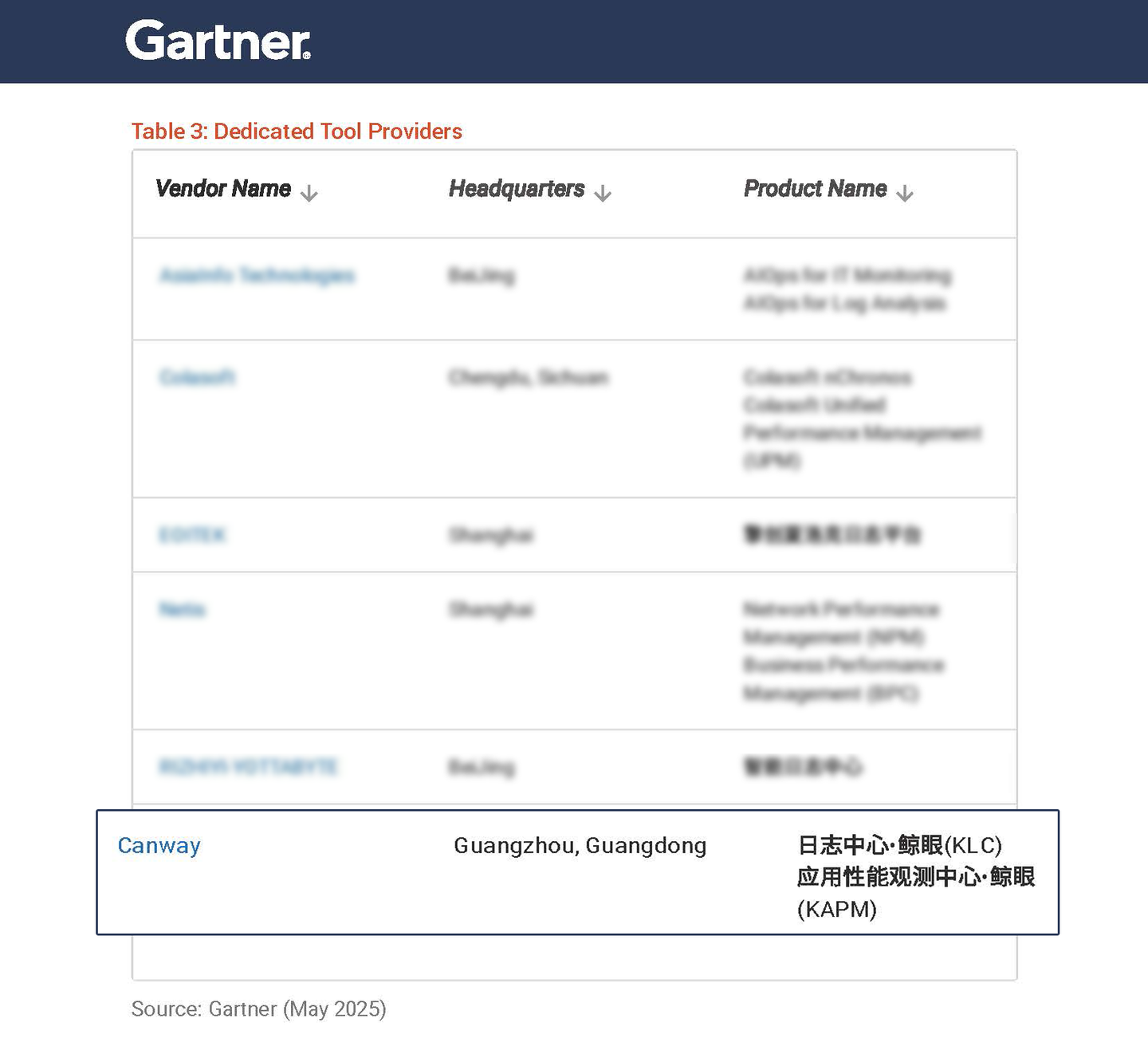
Task: Open the third blurred vendor link in table
Action: click(192, 534)
